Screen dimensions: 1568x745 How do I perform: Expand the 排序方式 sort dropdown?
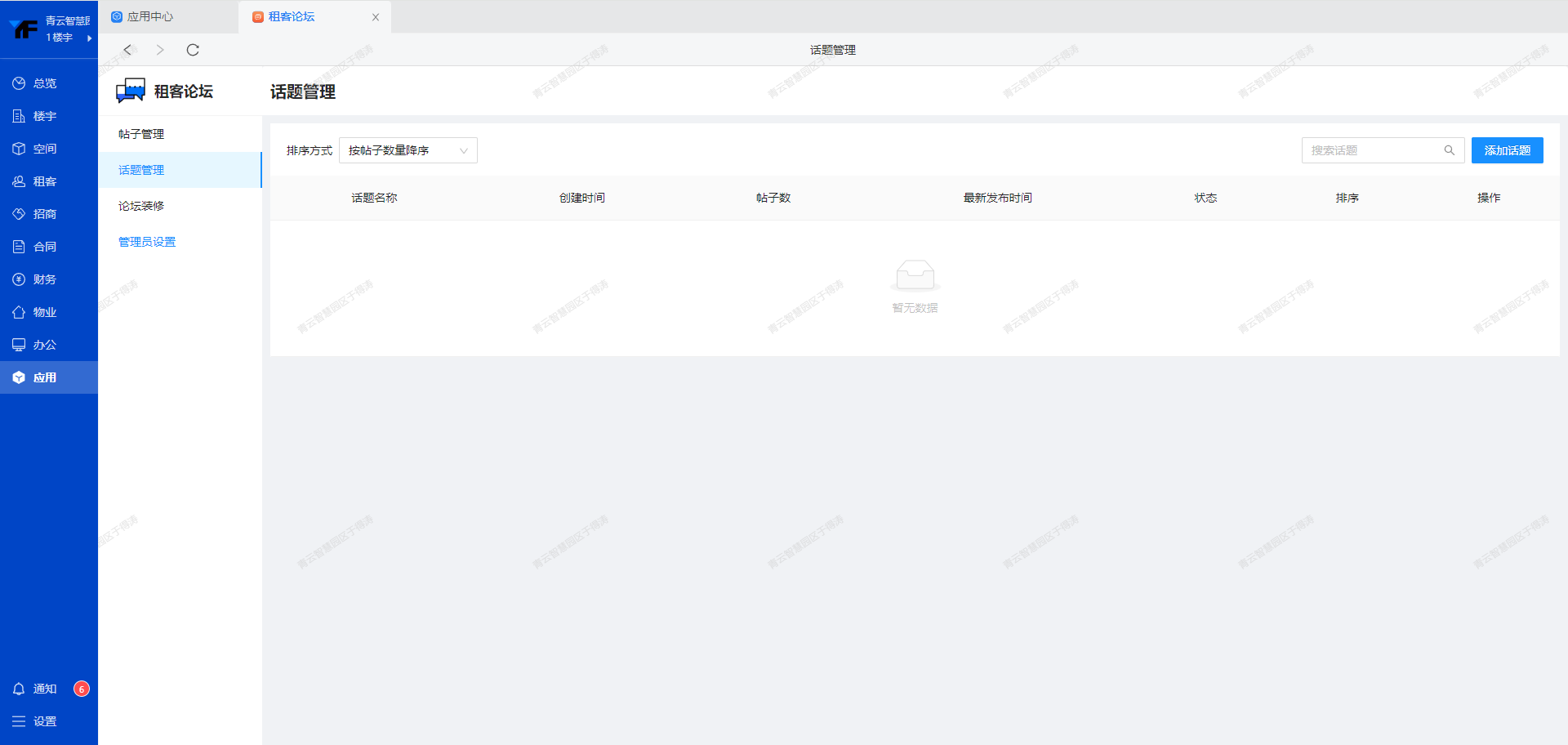pos(408,150)
